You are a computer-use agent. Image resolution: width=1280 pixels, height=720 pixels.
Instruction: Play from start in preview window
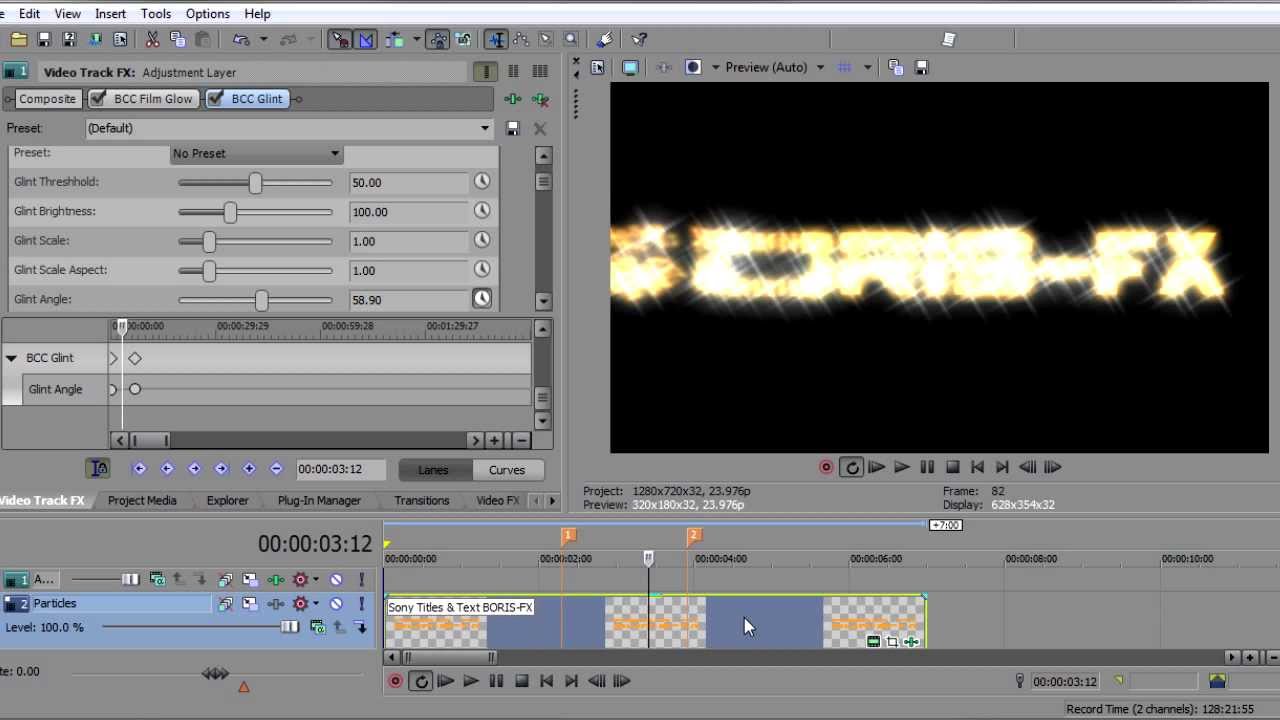coord(876,467)
